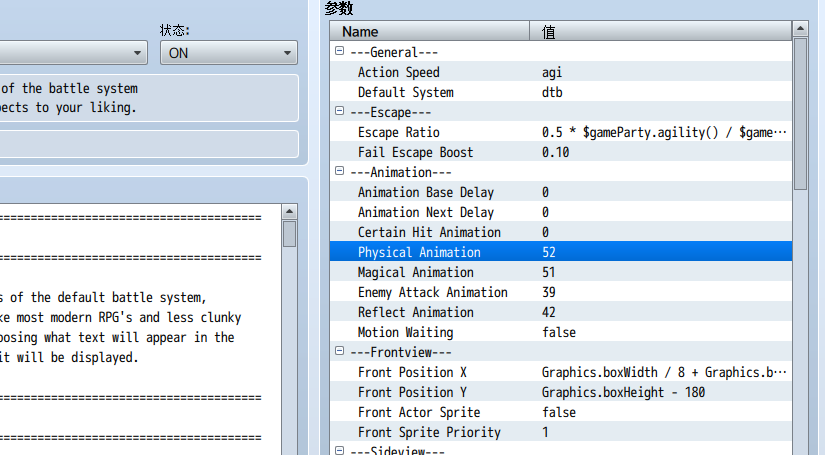Select the Front Position X row

click(x=561, y=372)
